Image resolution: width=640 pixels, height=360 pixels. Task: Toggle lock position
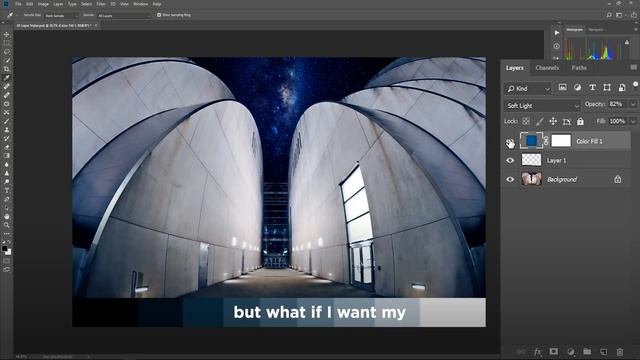(x=553, y=121)
